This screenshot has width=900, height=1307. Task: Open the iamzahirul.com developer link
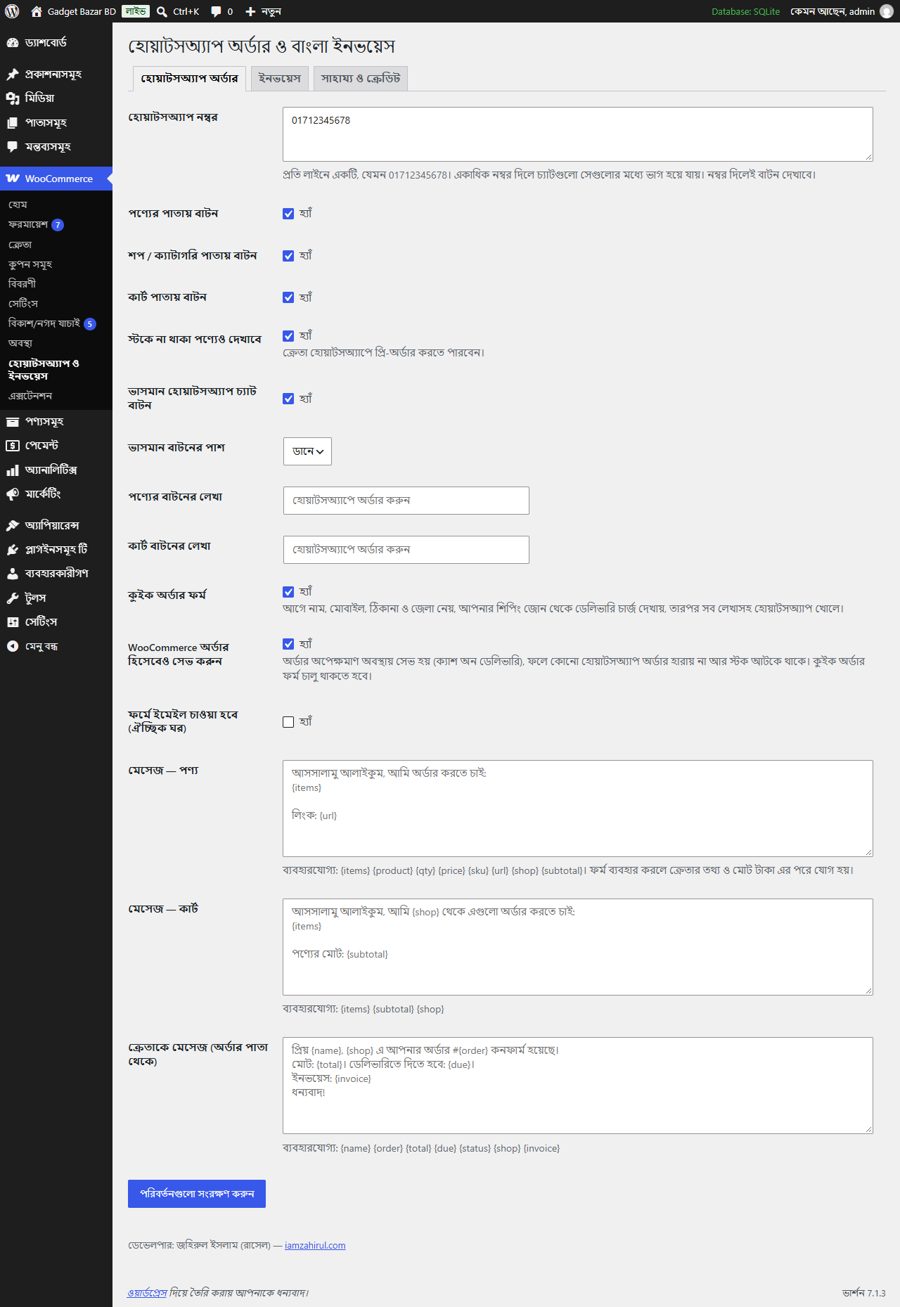(x=315, y=1245)
